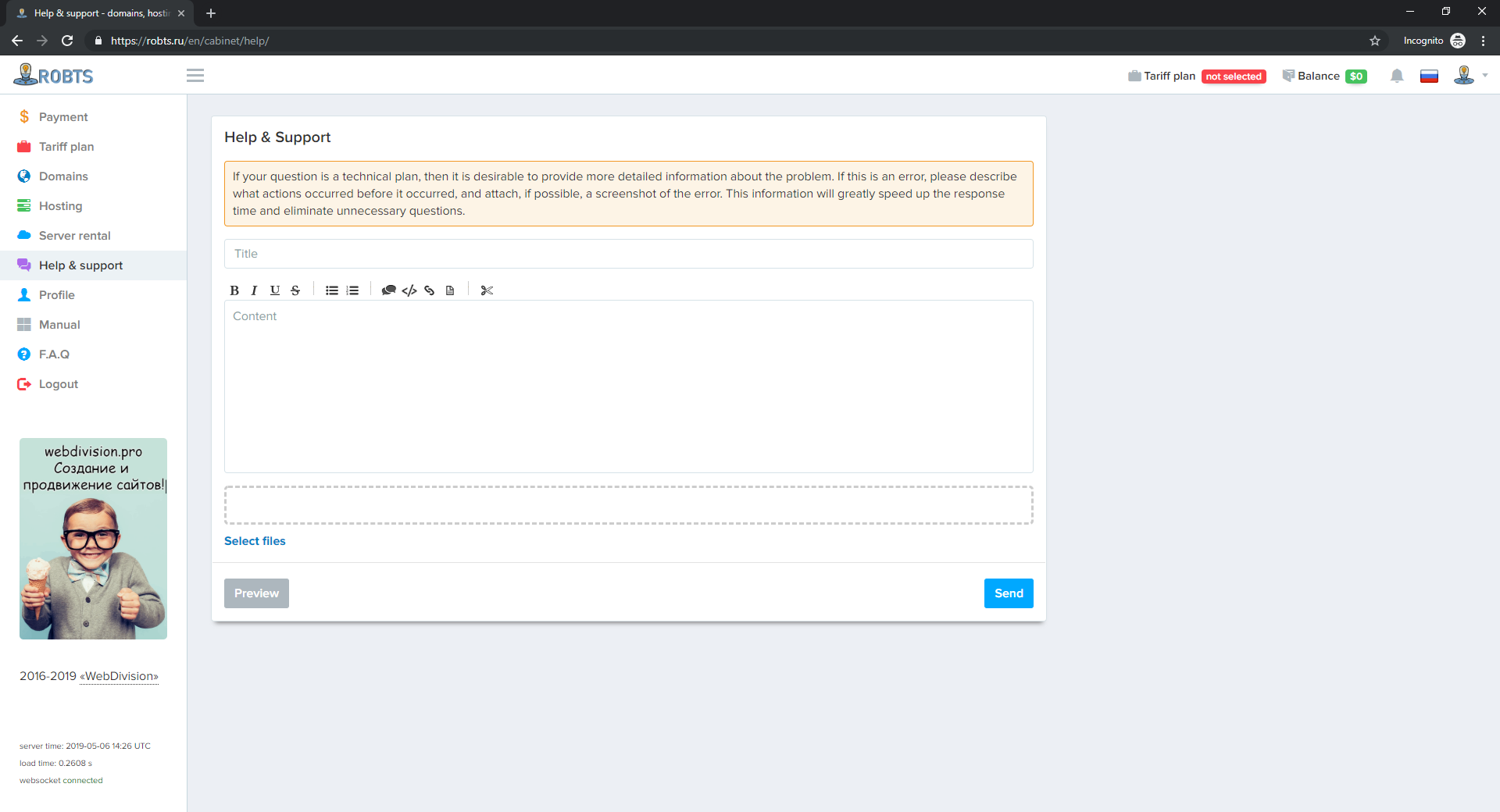The height and width of the screenshot is (812, 1500).
Task: Focus the Title input field
Action: [628, 254]
